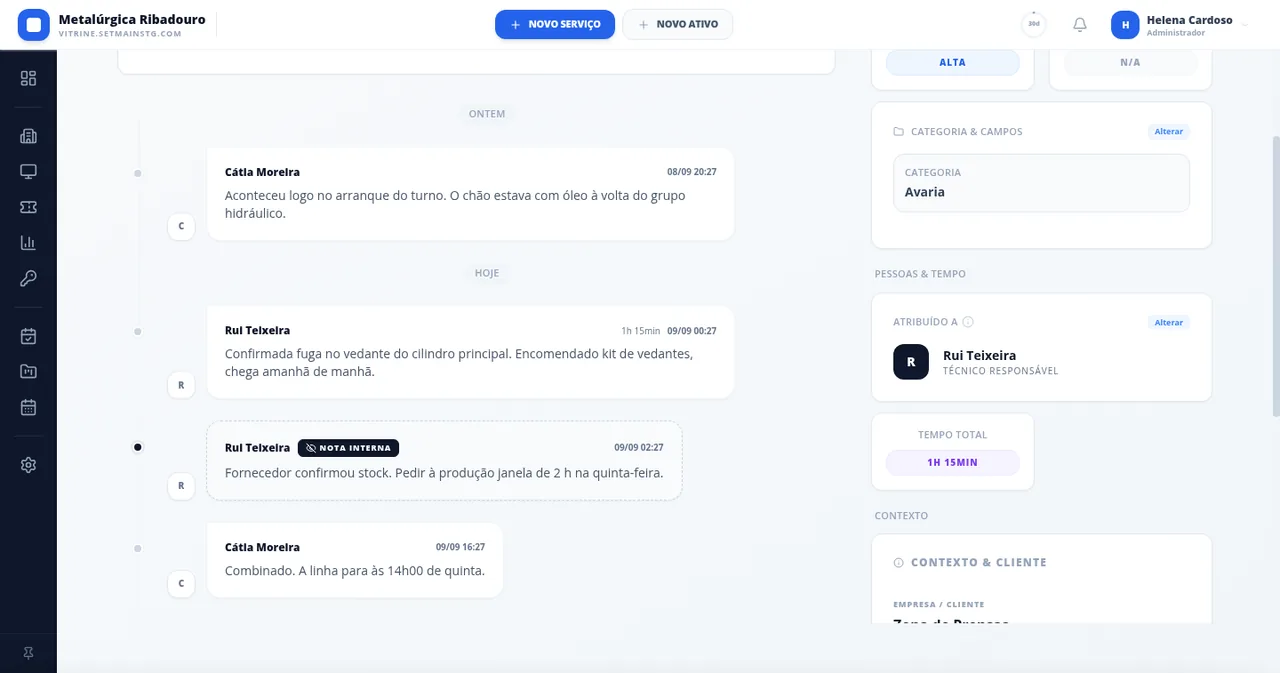Click the 1h 15min duration on Rui's message
Image resolution: width=1280 pixels, height=673 pixels.
pos(641,331)
